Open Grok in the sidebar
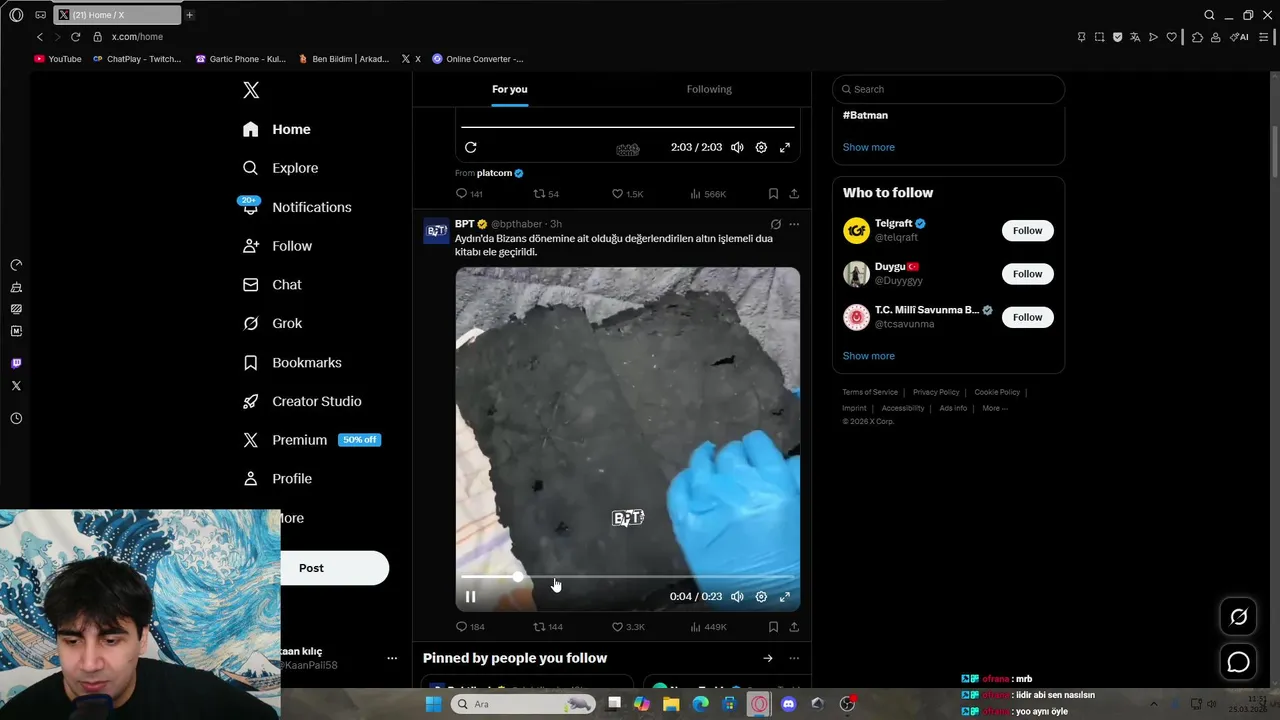This screenshot has width=1280, height=720. coord(272,323)
